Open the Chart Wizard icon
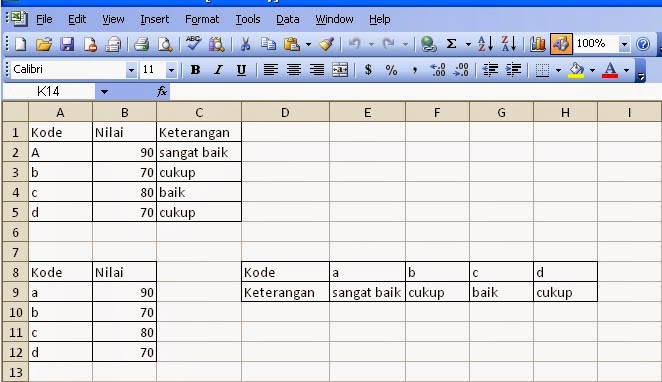This screenshot has height=382, width=662. pyautogui.click(x=537, y=44)
